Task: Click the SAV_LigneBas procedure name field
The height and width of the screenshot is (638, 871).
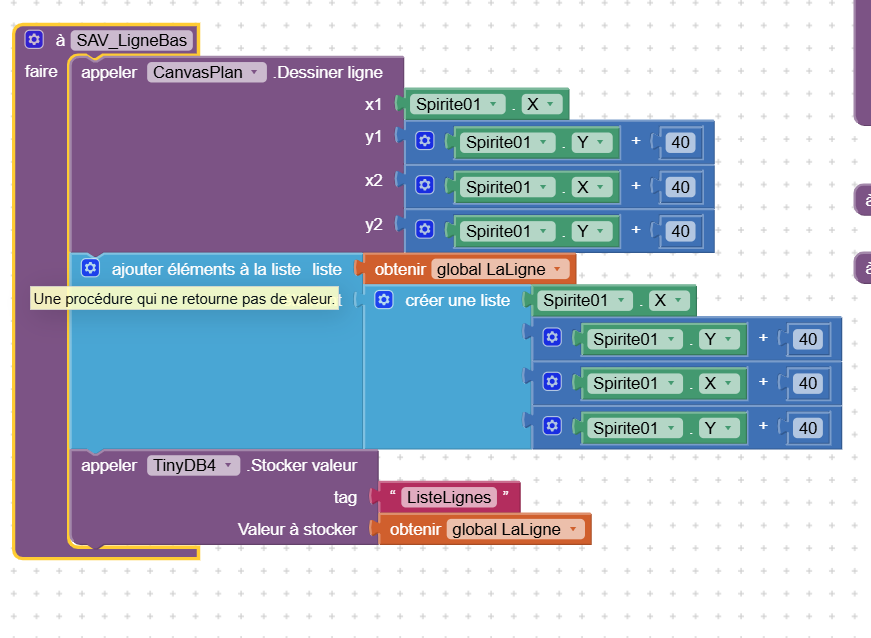Action: [x=132, y=40]
